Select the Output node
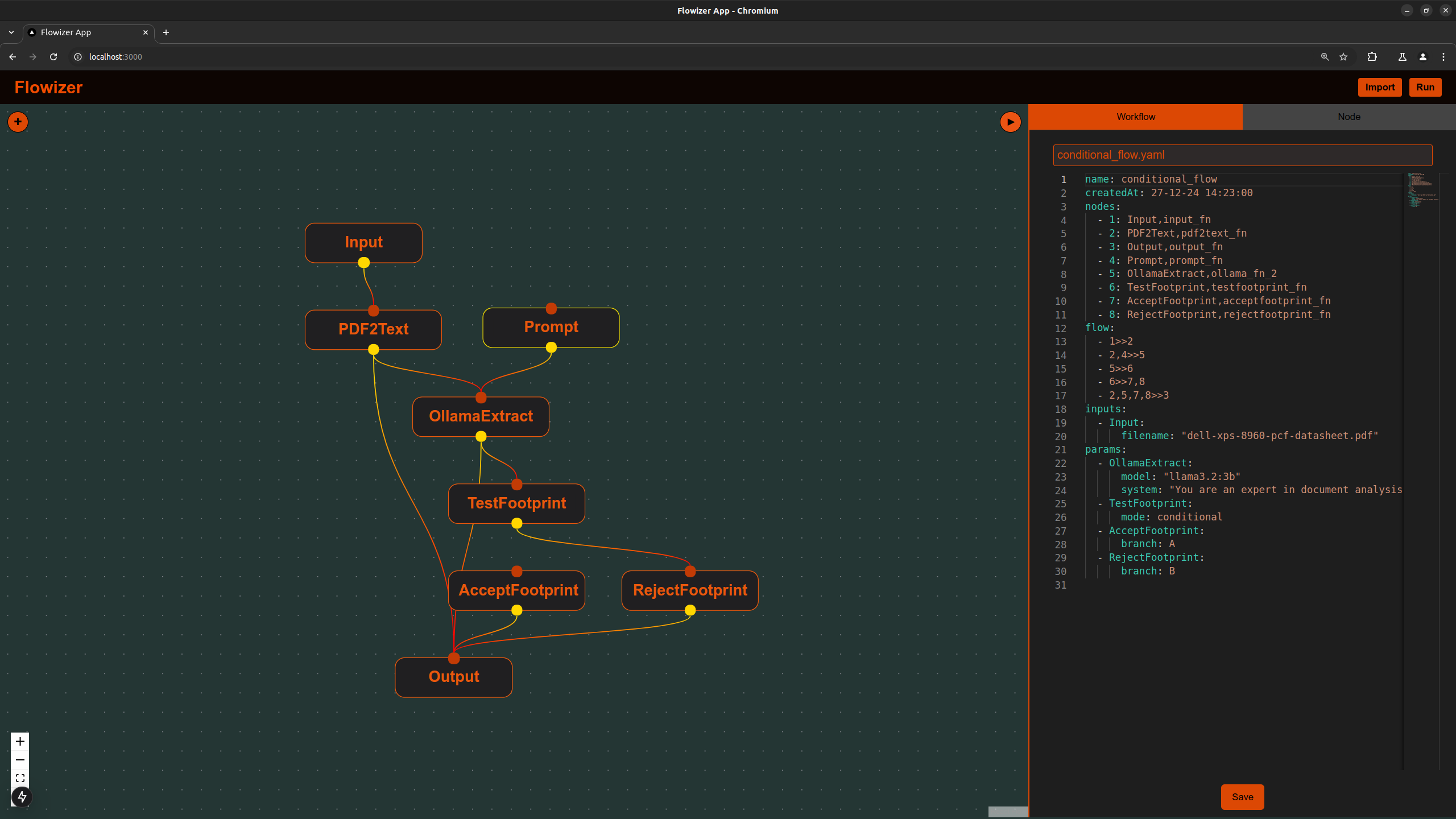This screenshot has width=1456, height=819. pos(453,677)
